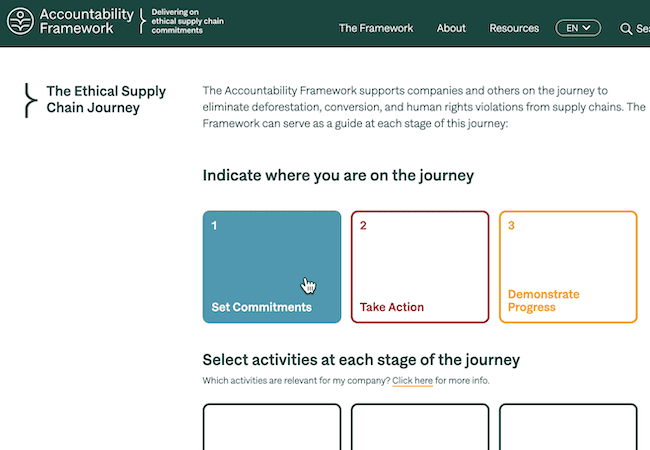This screenshot has width=650, height=450.
Task: Open the About menu item
Action: 451,28
